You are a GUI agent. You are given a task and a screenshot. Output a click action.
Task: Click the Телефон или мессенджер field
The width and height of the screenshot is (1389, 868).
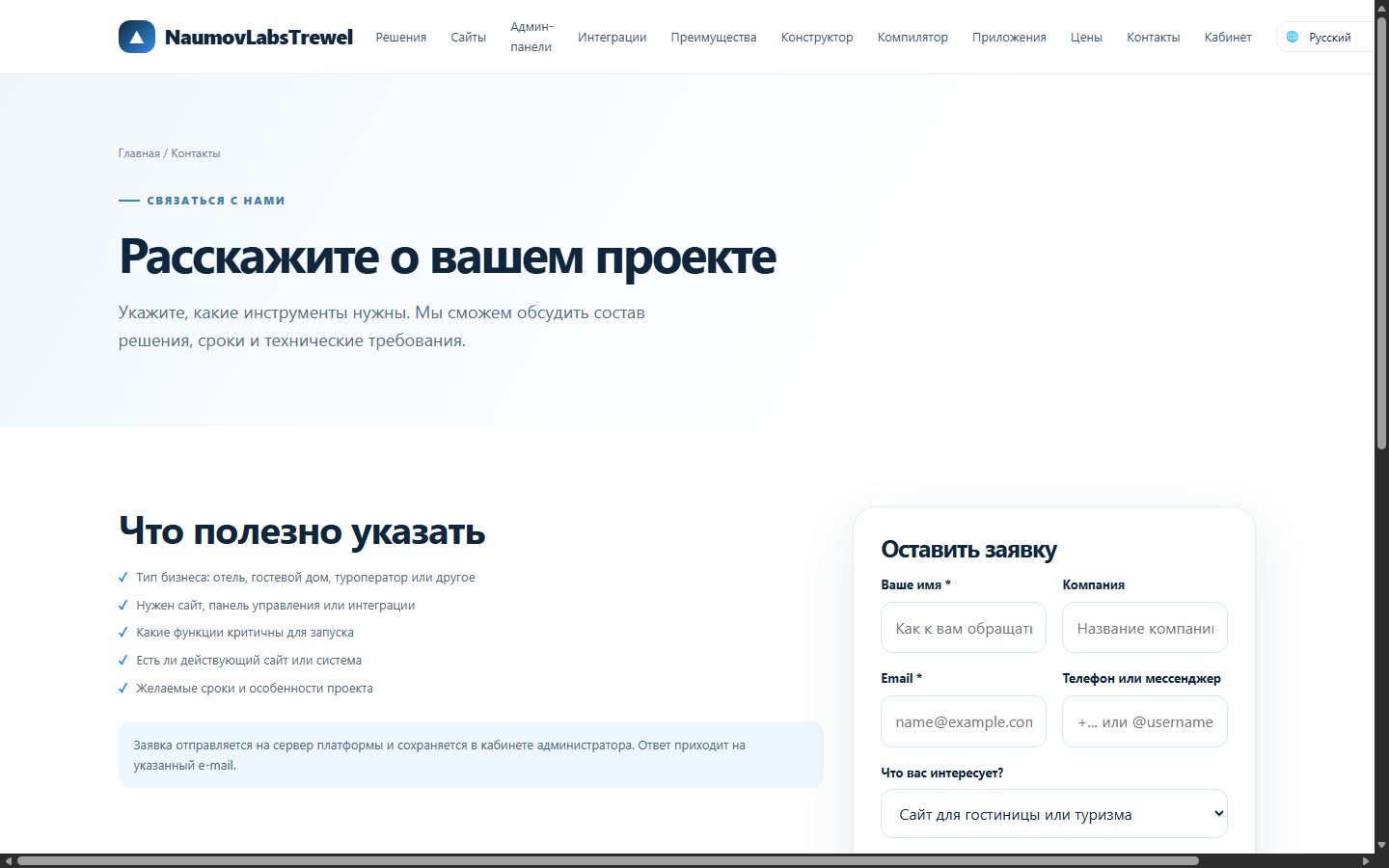[1145, 721]
